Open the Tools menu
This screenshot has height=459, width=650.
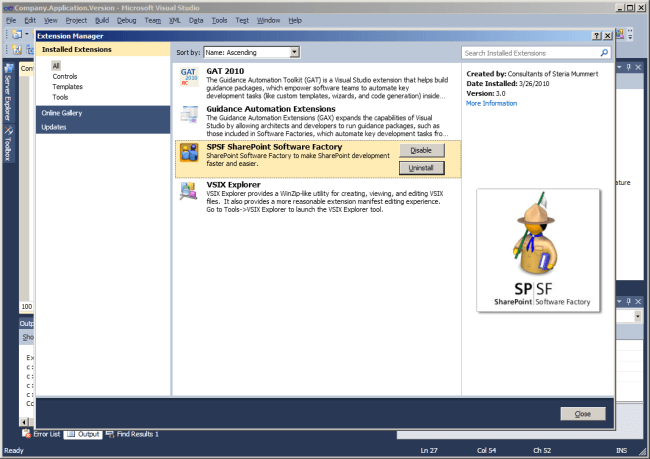[x=219, y=20]
